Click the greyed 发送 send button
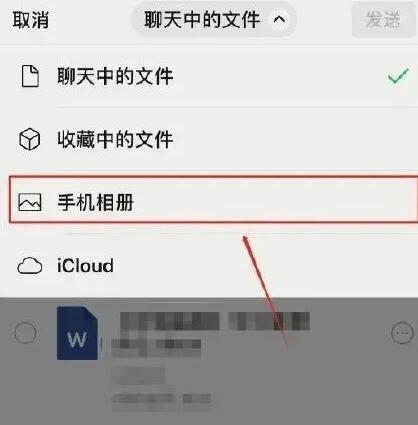The height and width of the screenshot is (425, 418). click(x=383, y=19)
